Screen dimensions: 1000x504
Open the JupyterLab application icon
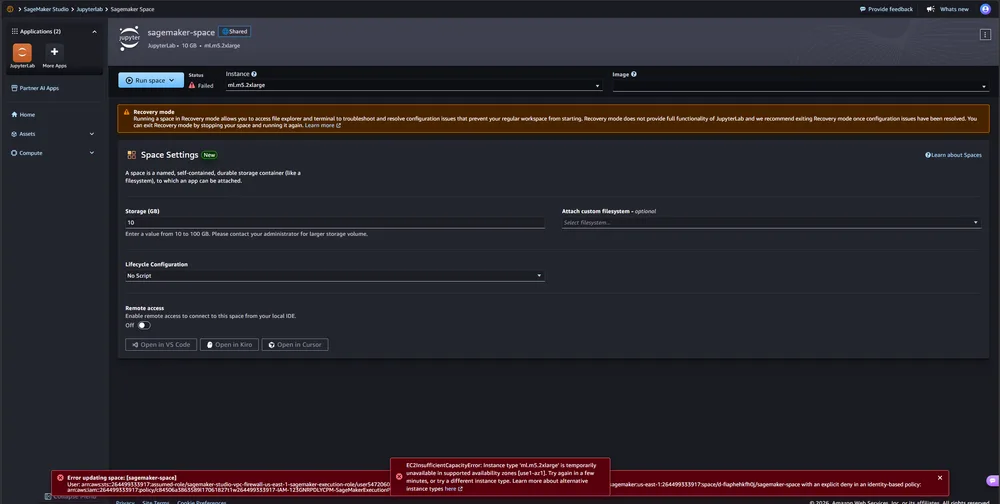pyautogui.click(x=22, y=53)
